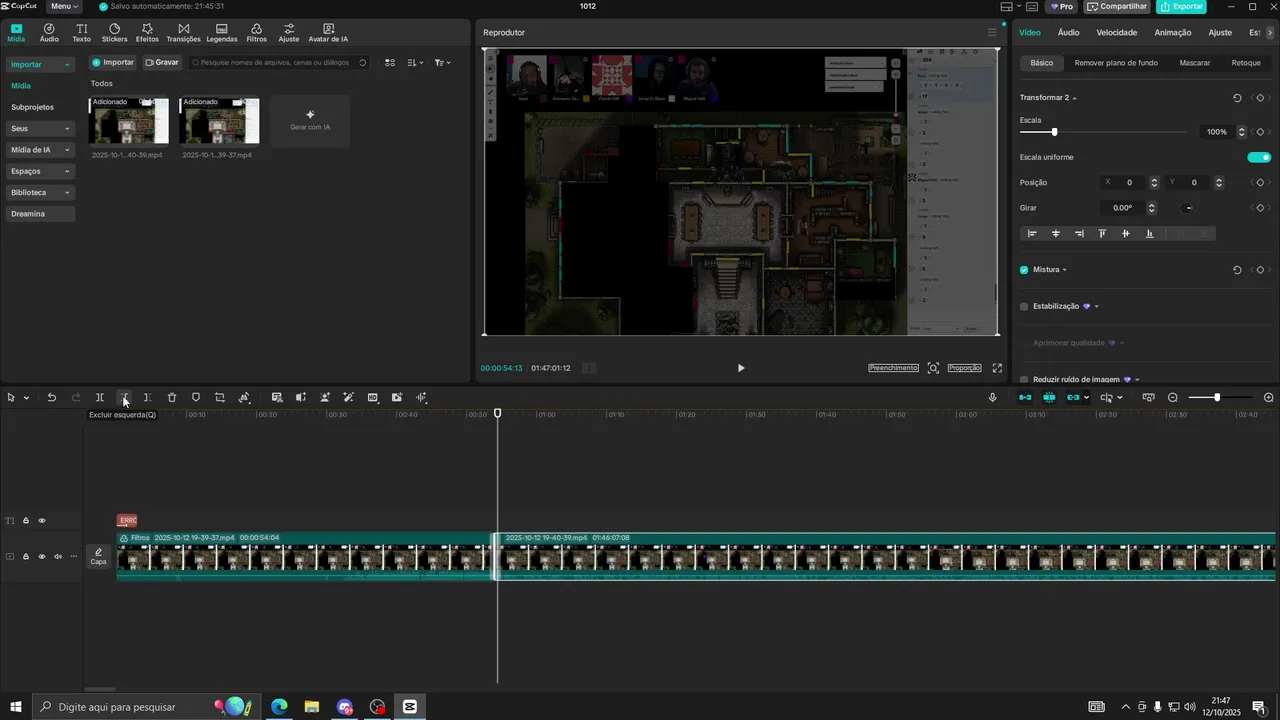
Task: Start voice recording with the microphone icon
Action: [x=992, y=398]
